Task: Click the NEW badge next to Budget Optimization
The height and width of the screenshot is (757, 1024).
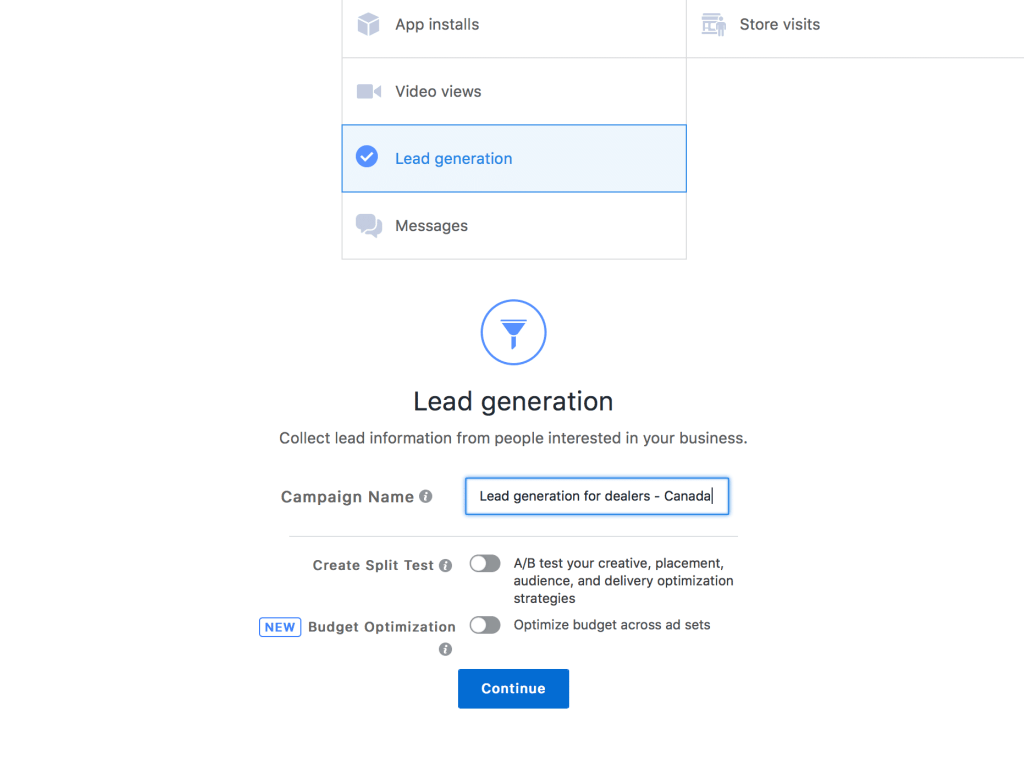Action: point(279,626)
